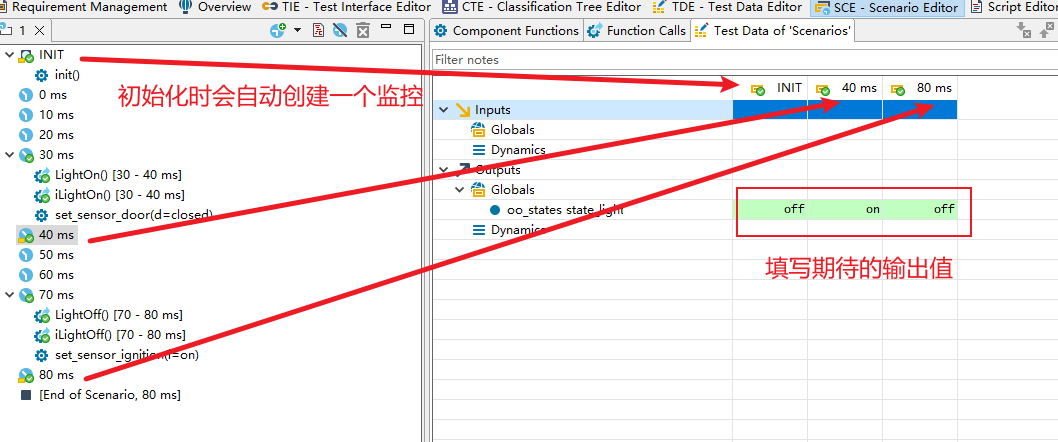The height and width of the screenshot is (442, 1058).
Task: Open TIE - Test Interface Editor
Action: pos(347,7)
